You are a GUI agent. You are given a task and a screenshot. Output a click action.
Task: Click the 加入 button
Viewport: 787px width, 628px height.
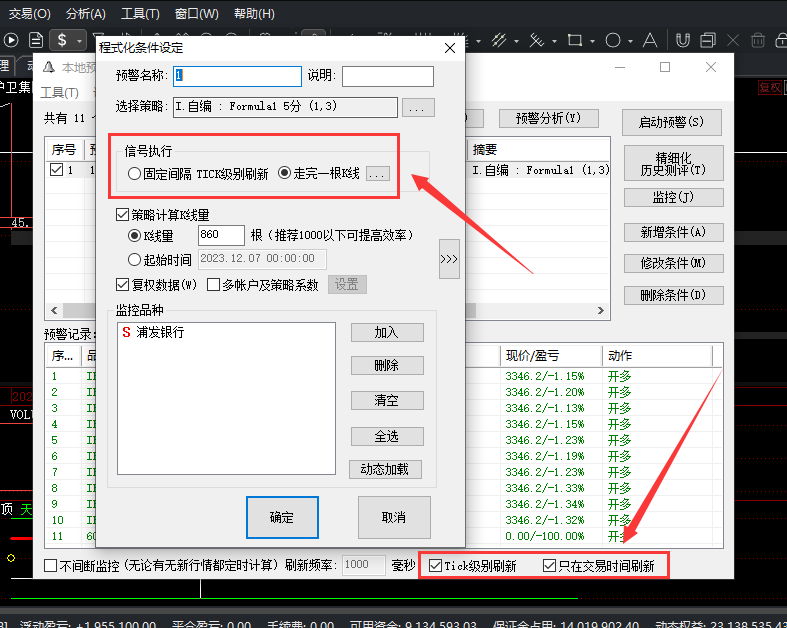coord(387,332)
